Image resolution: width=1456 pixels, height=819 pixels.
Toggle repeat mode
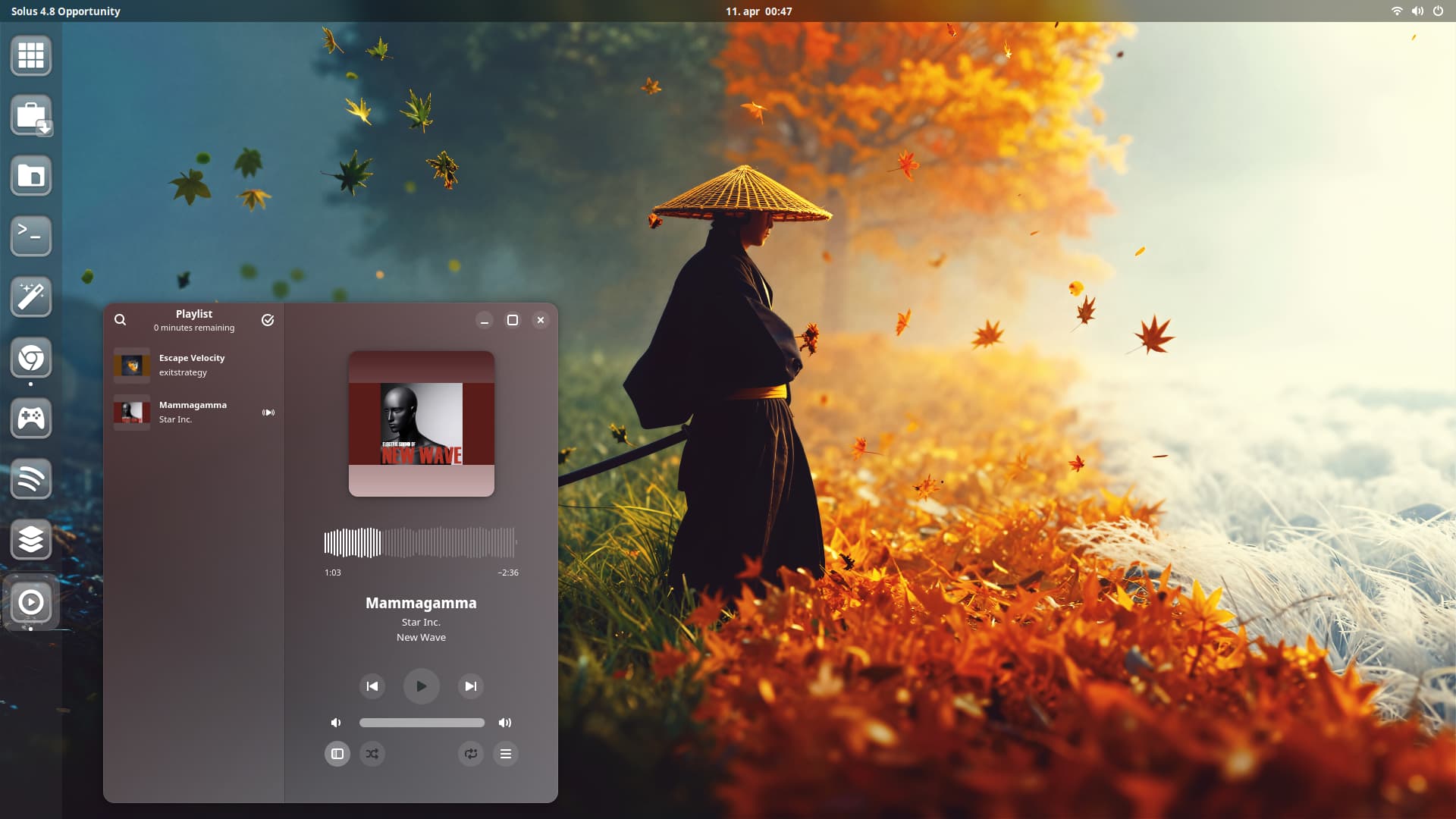click(x=471, y=754)
